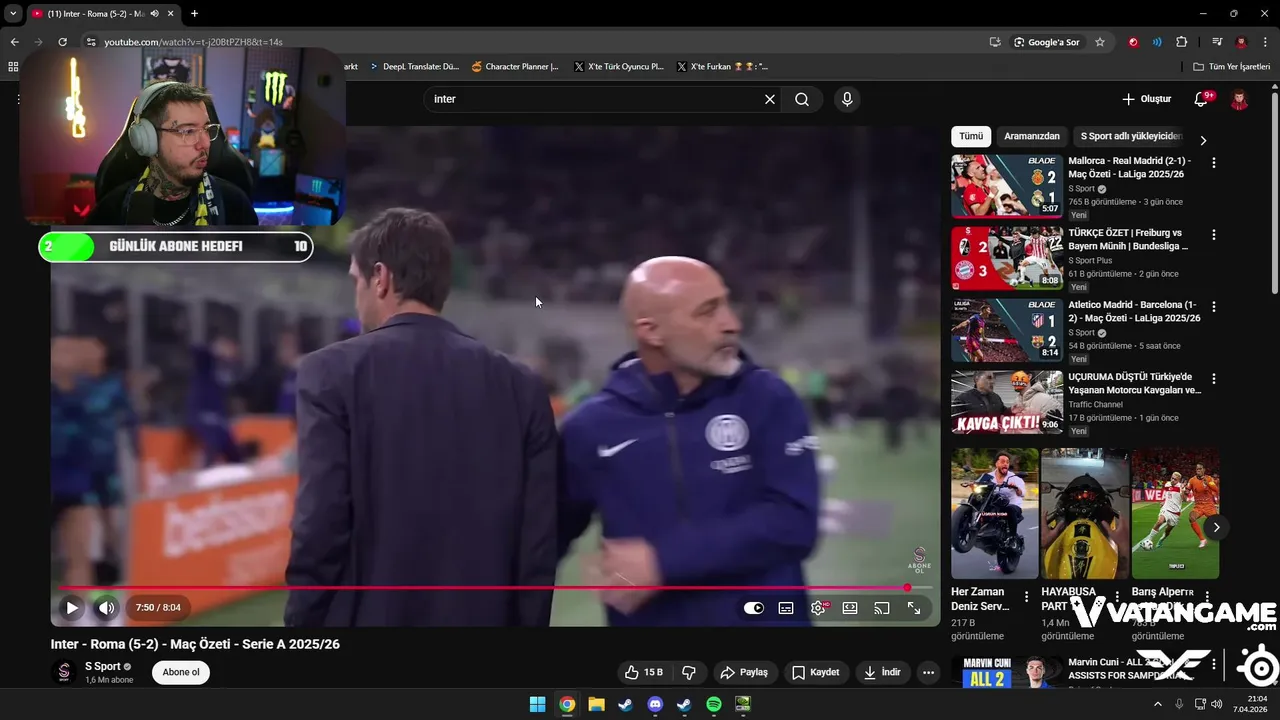Seek on the red video progress bar
This screenshot has height=720, width=1280.
[495, 588]
